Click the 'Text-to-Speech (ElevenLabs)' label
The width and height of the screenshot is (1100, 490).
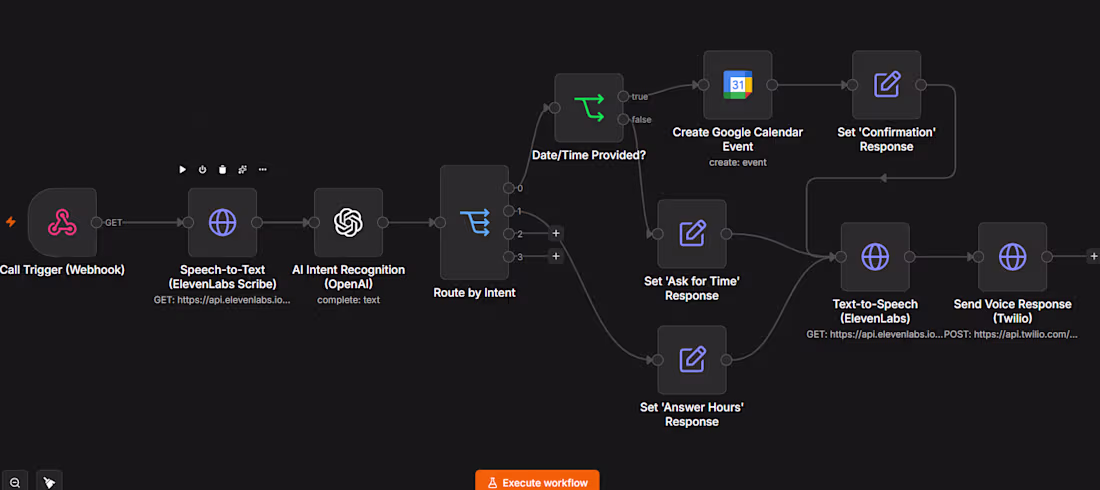coord(876,311)
